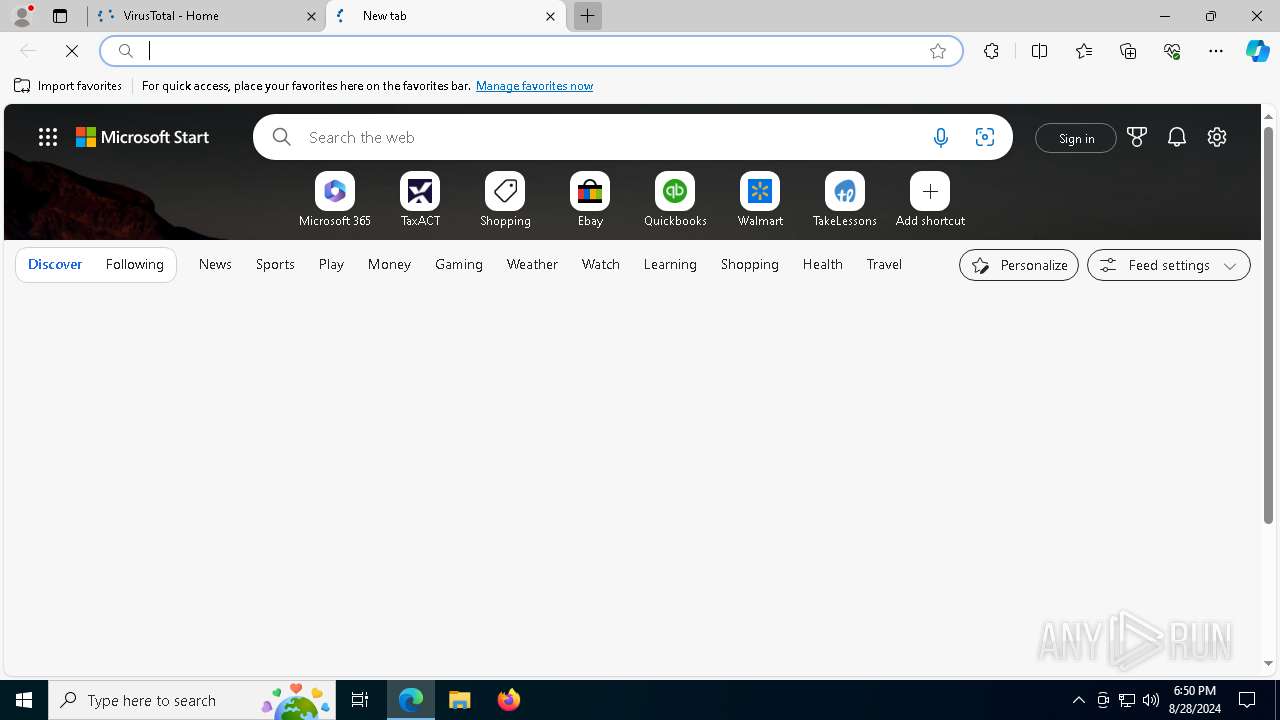Open the Shopping shortcut tile
Image resolution: width=1280 pixels, height=720 pixels.
pos(505,200)
